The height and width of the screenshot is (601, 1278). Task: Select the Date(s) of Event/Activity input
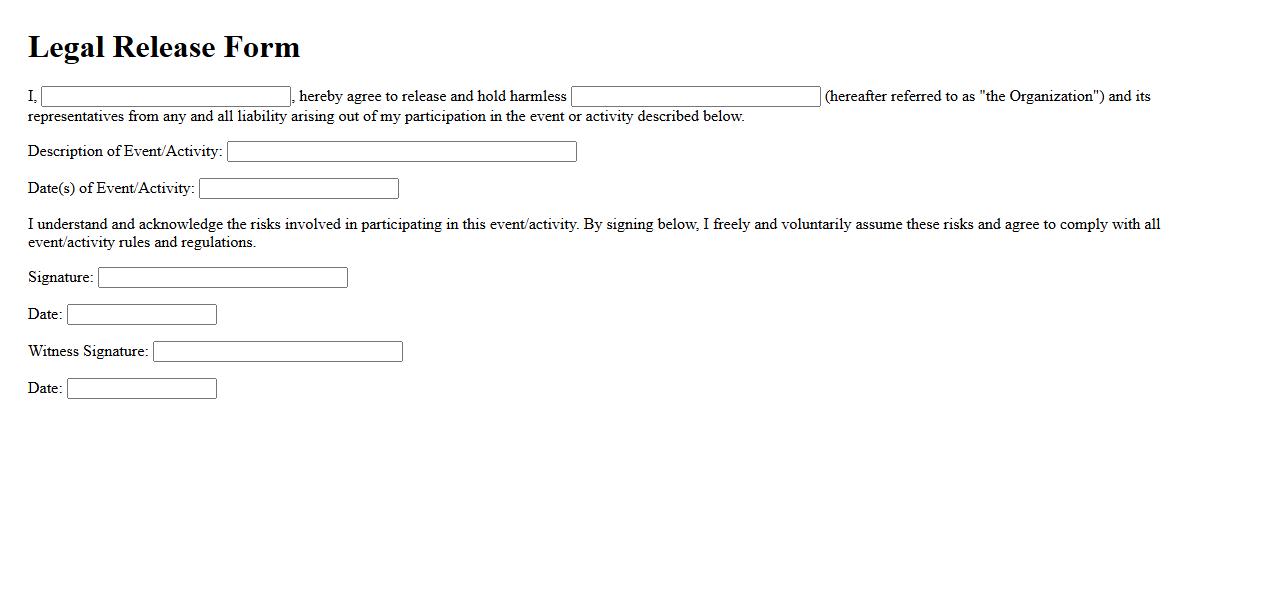298,189
